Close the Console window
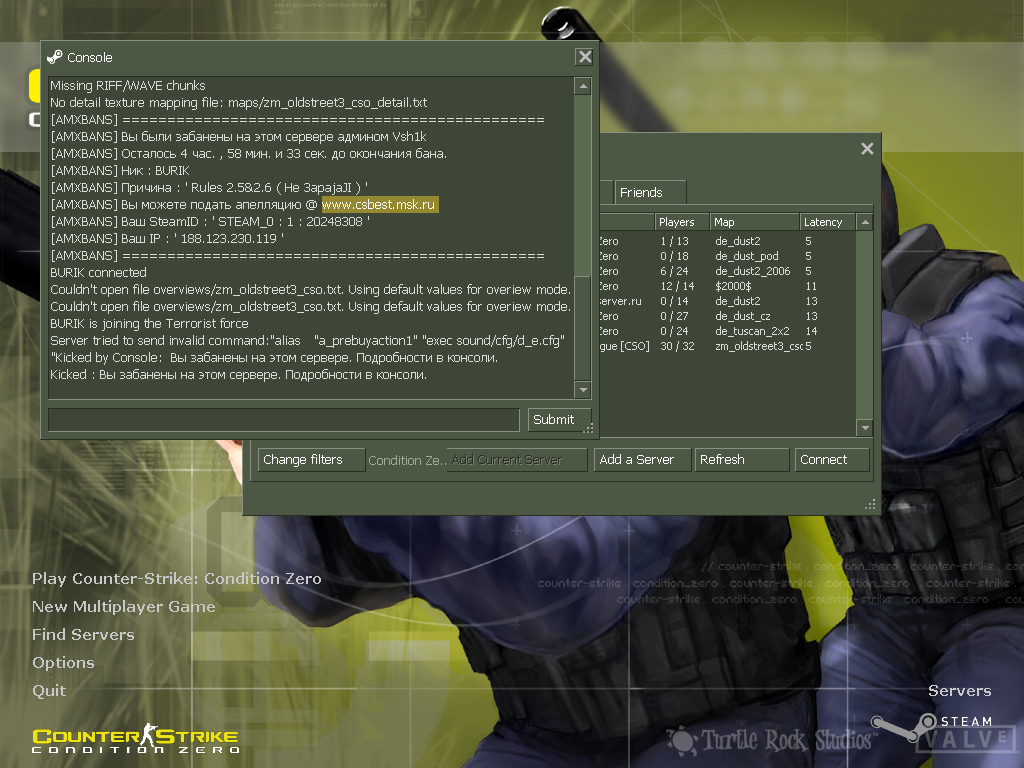Screen dimensions: 1024x768 pyautogui.click(x=585, y=57)
